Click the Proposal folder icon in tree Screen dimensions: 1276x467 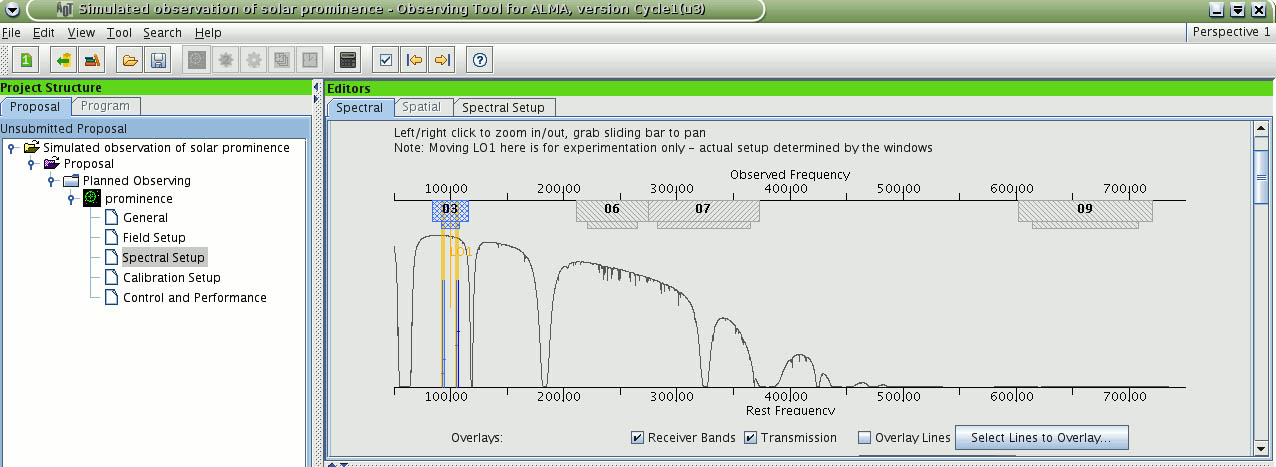point(52,163)
